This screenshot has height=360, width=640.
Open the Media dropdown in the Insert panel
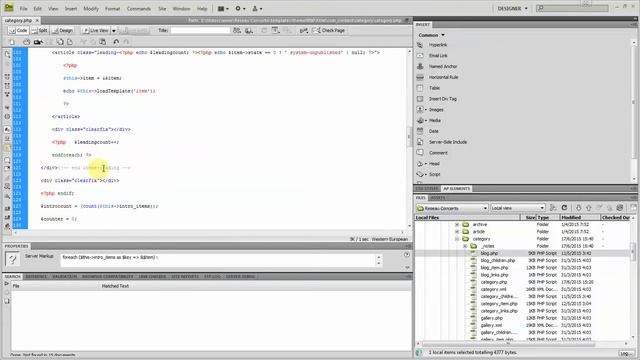[x=426, y=120]
